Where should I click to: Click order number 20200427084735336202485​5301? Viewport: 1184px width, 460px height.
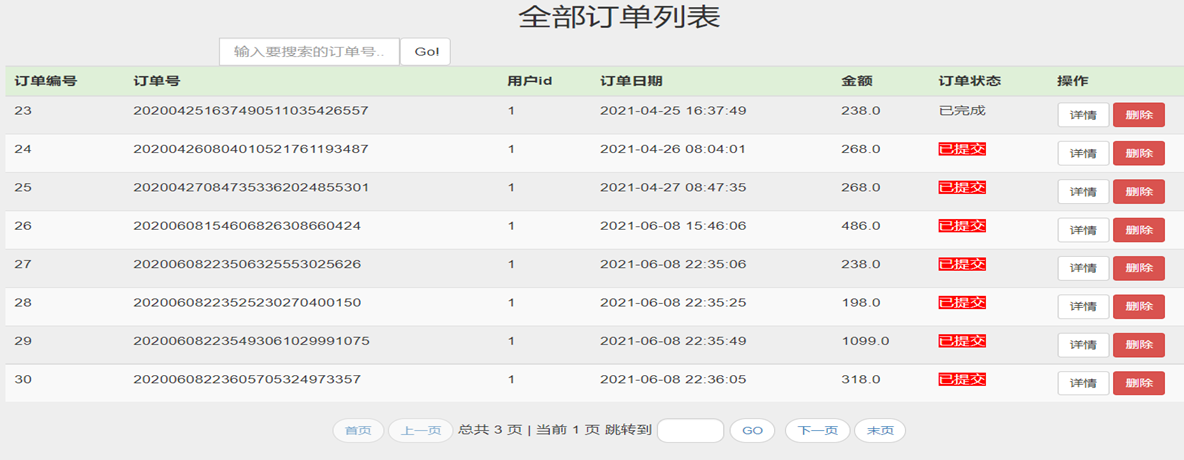[x=251, y=187]
